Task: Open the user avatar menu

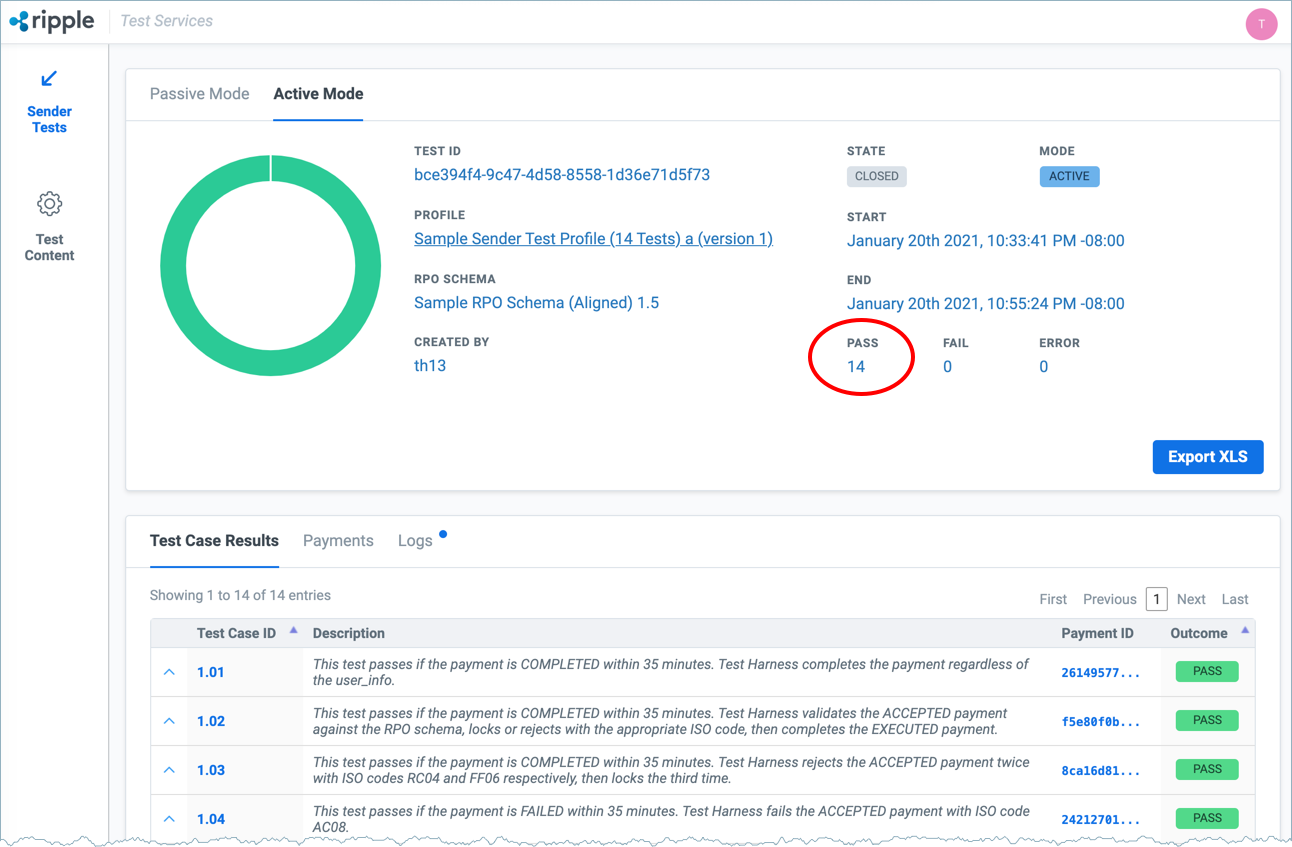Action: point(1261,24)
